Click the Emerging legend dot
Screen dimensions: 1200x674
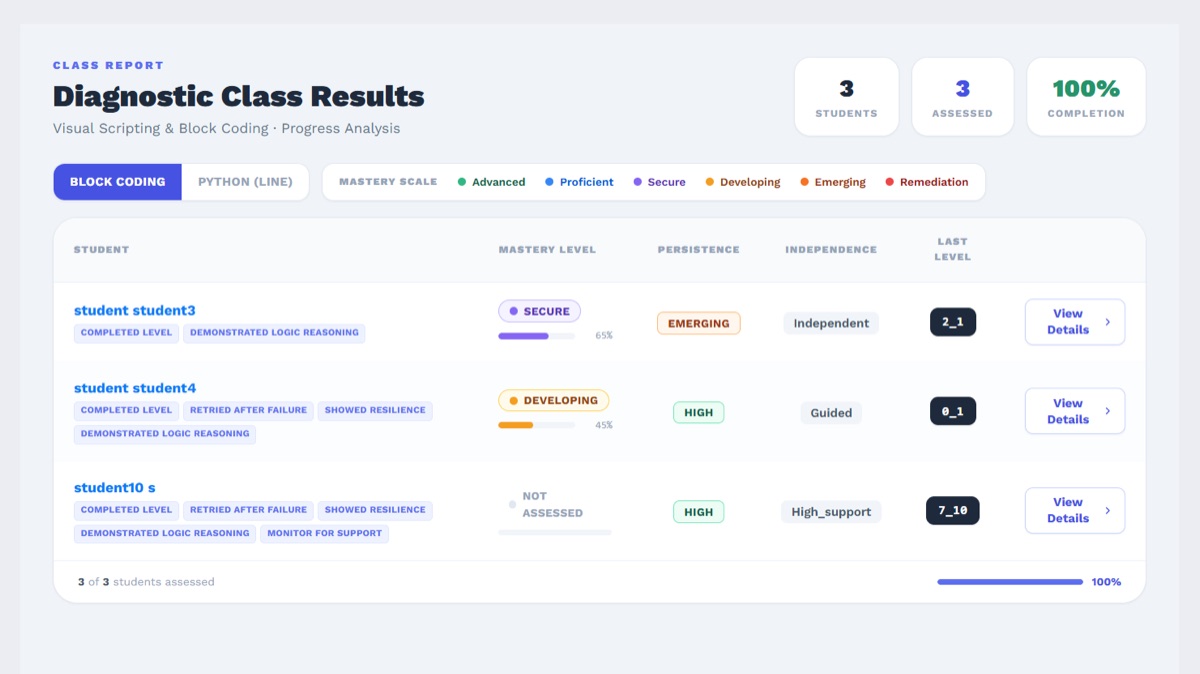[x=804, y=182]
